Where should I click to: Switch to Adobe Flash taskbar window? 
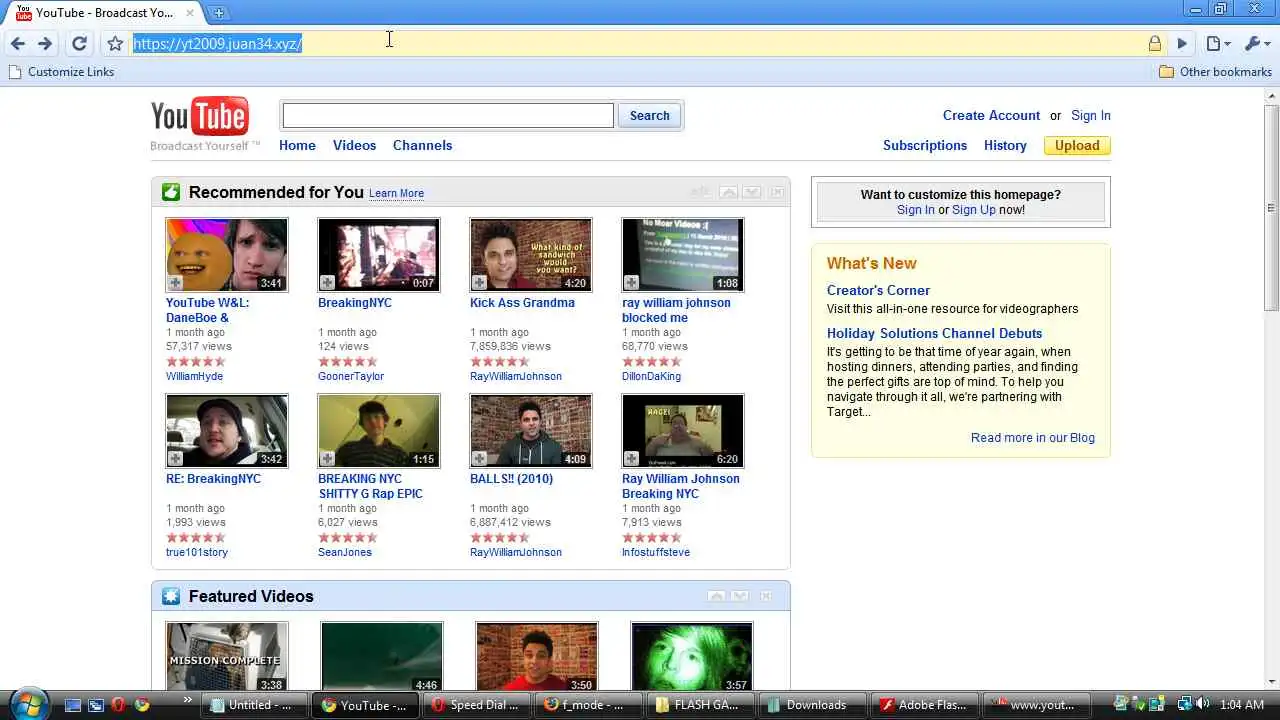[x=925, y=705]
